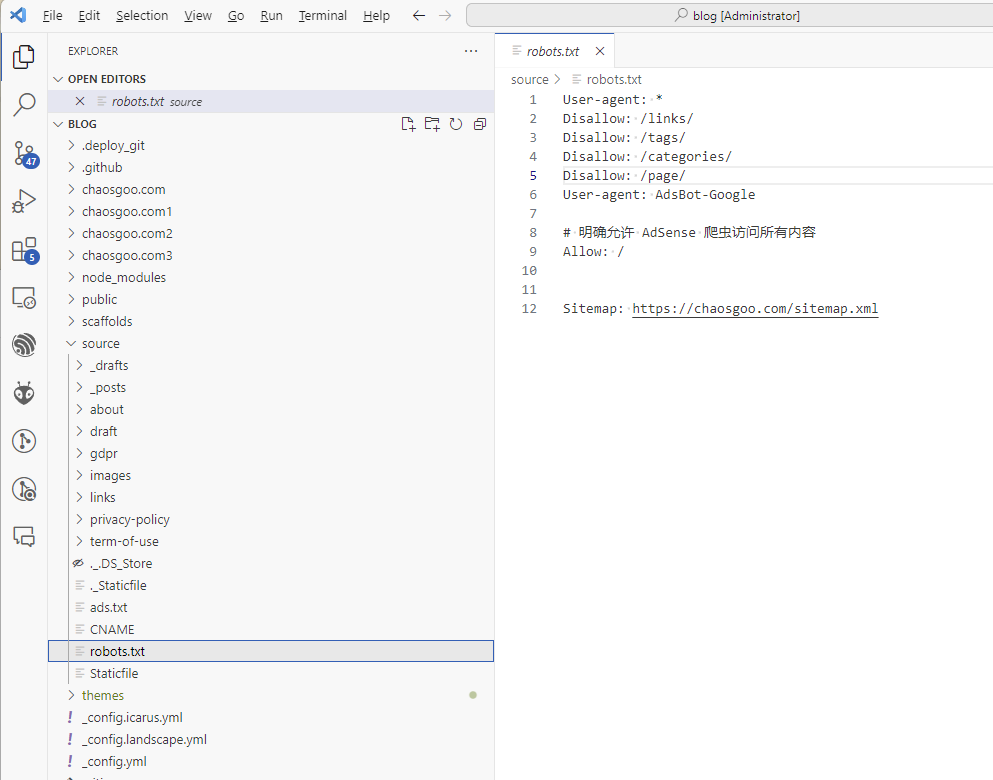Open Extensions view with 5 badge
Screen dimensions: 993x780
(24, 250)
